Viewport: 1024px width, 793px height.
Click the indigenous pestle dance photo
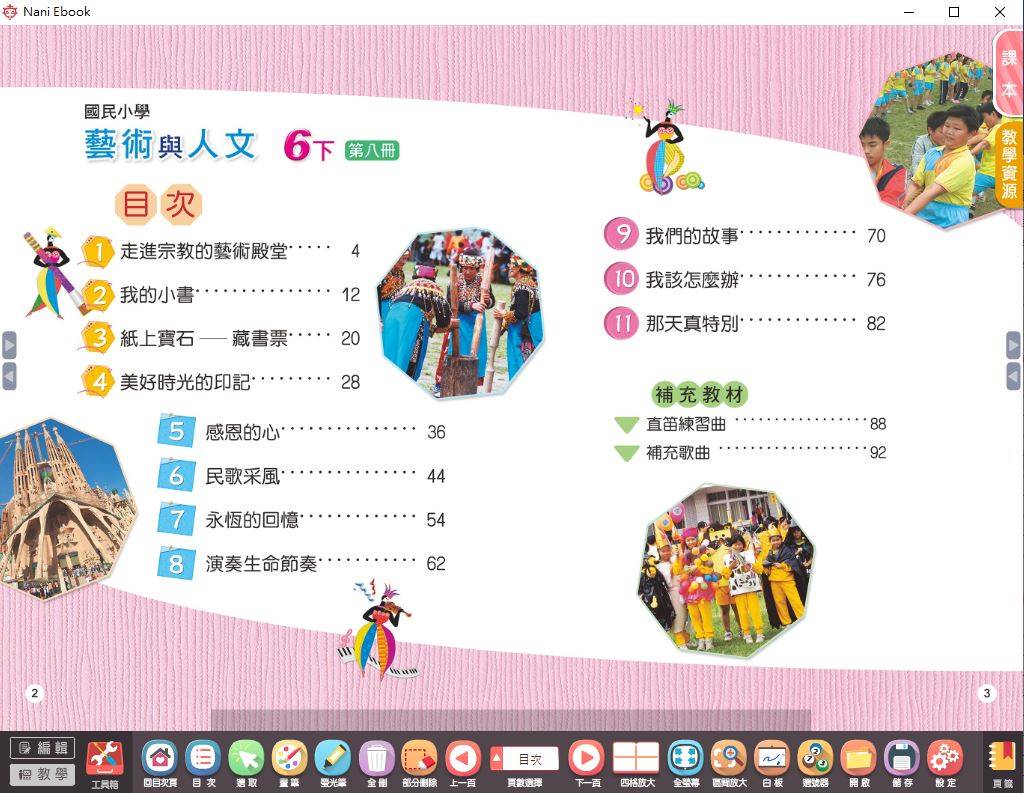click(x=461, y=314)
